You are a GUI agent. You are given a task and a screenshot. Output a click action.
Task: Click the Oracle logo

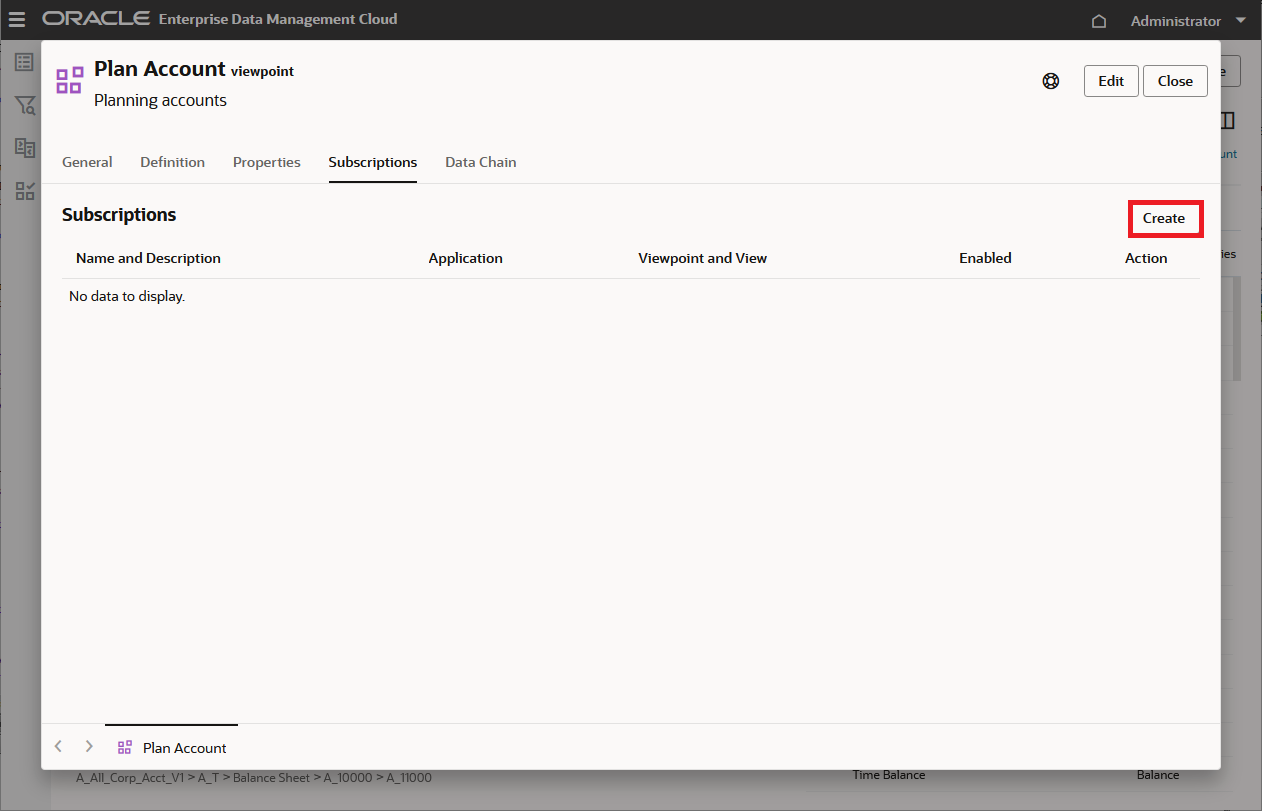pos(96,19)
